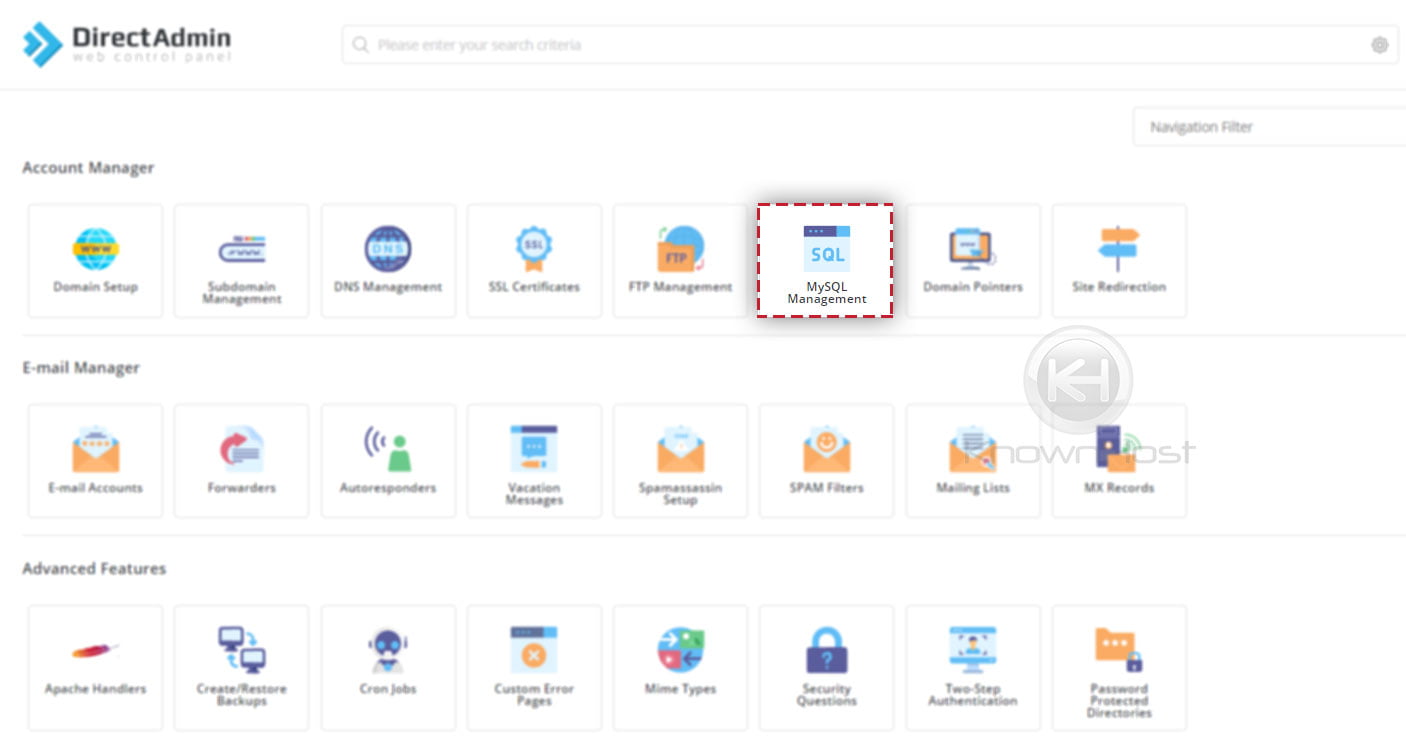
Task: Open MySQL Management
Action: tap(826, 260)
